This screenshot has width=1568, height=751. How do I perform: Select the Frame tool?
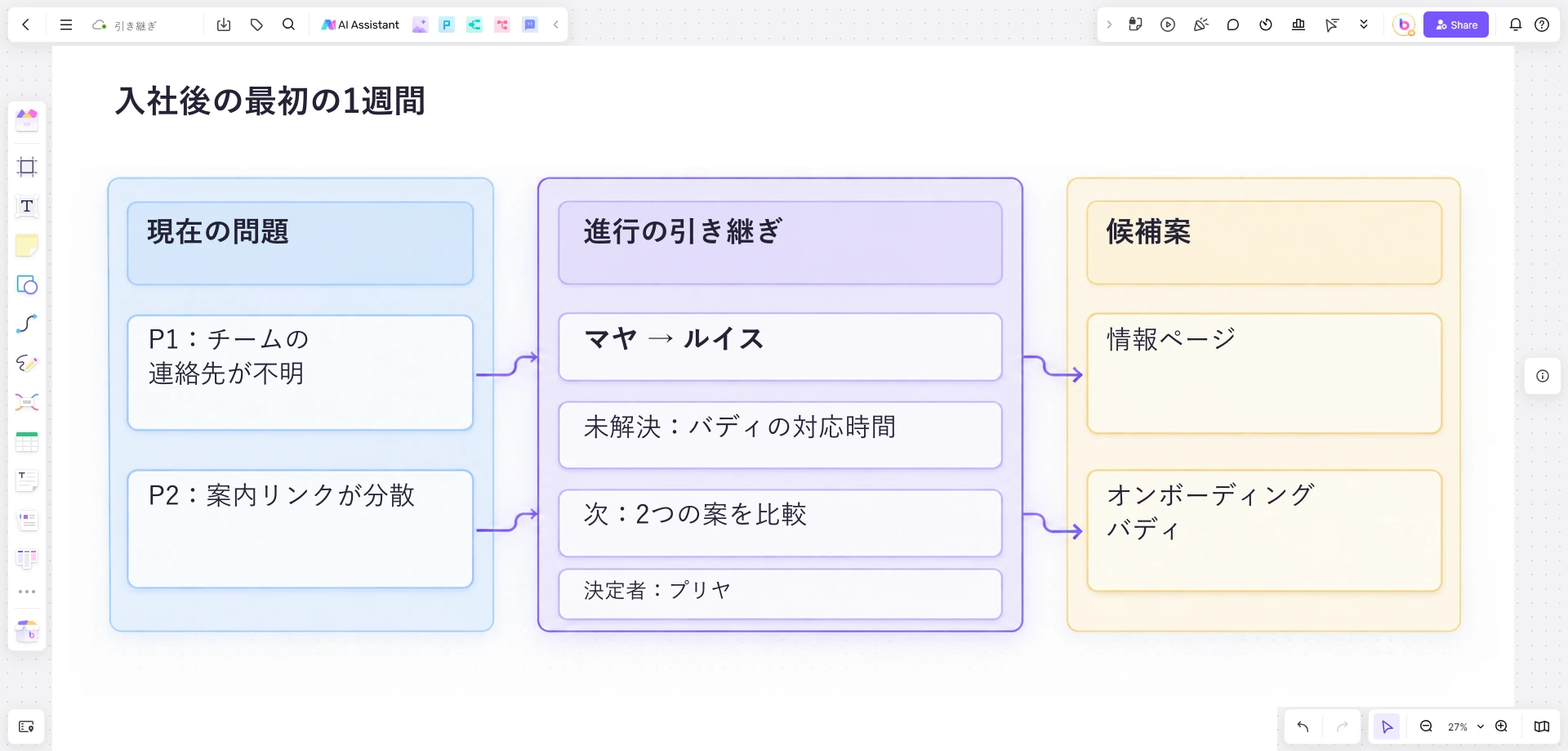tap(27, 167)
